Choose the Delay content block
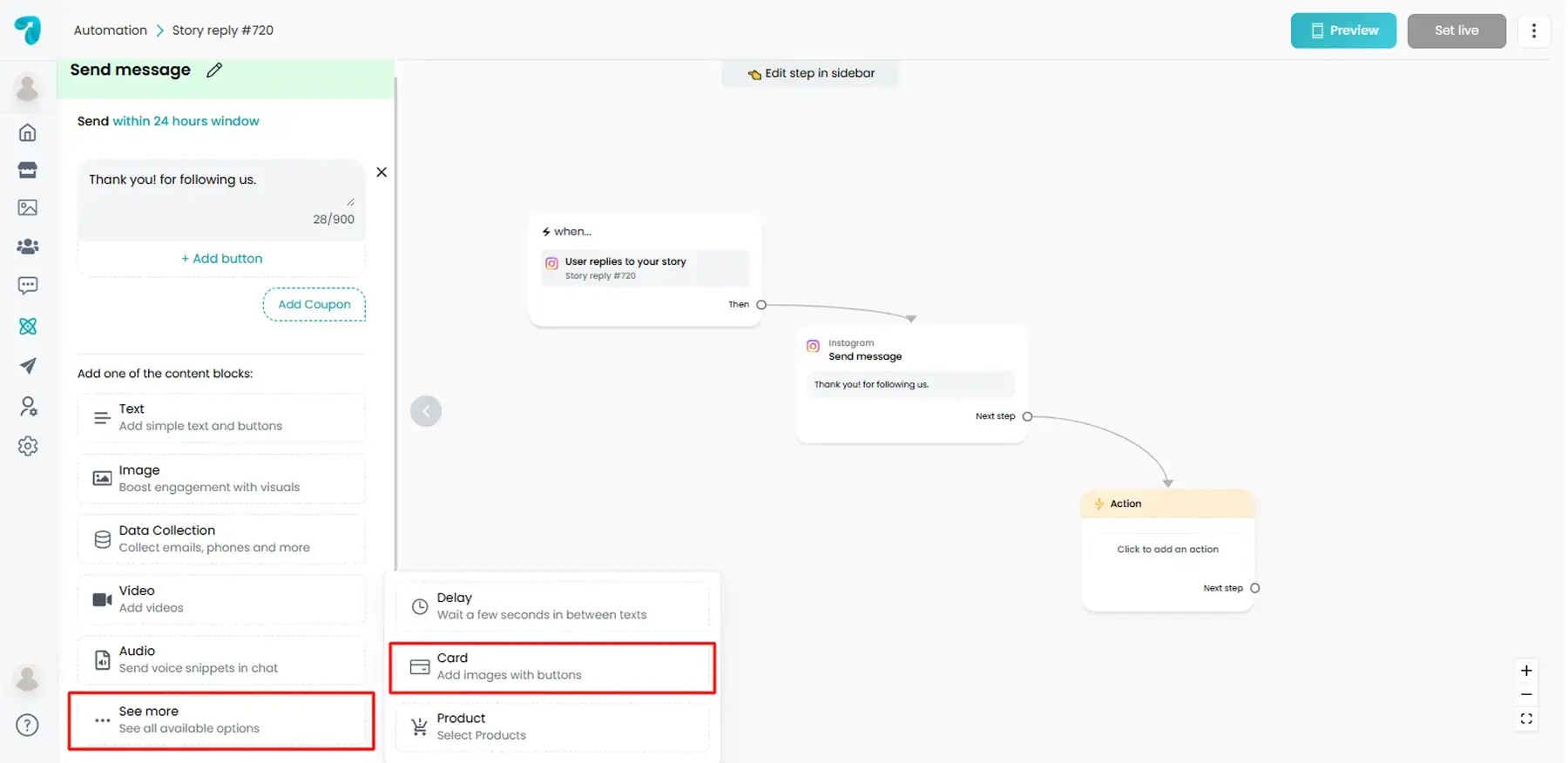The image size is (1568, 763). coord(552,606)
